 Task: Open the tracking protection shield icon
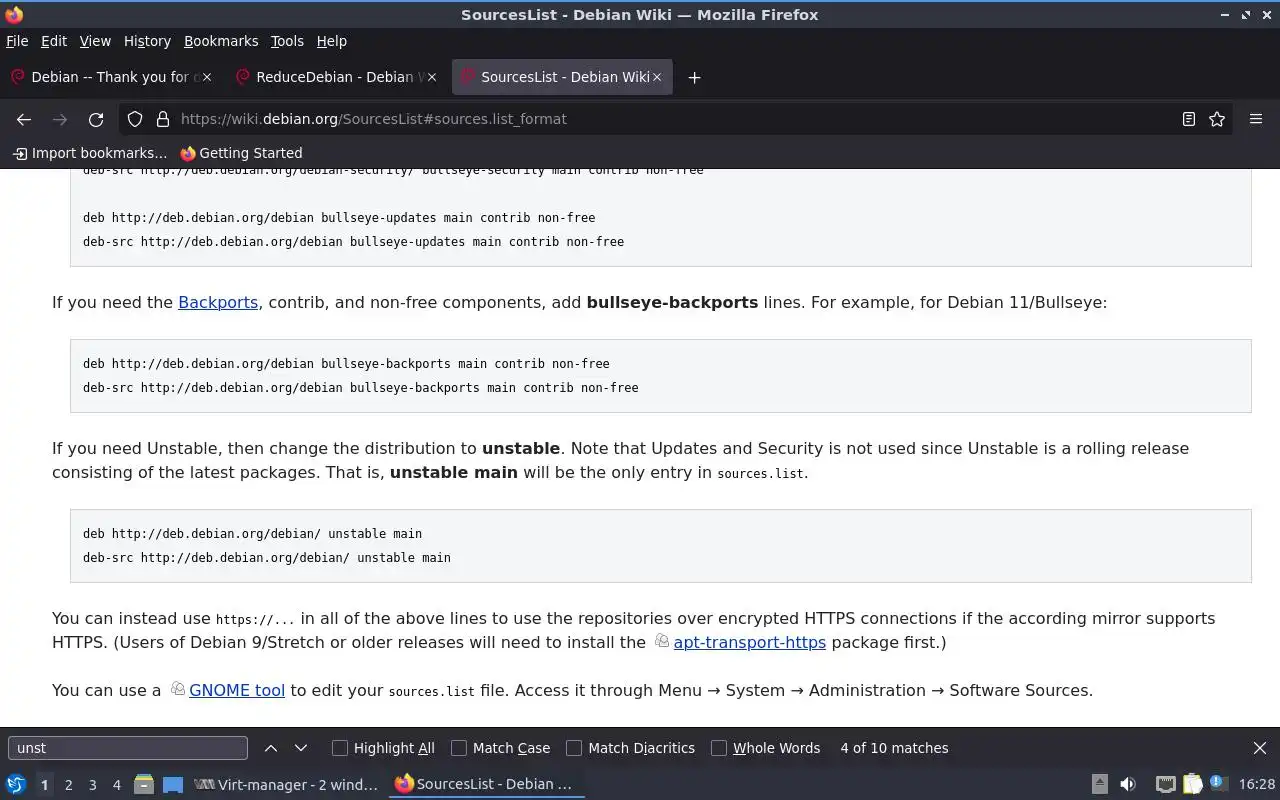coord(135,119)
